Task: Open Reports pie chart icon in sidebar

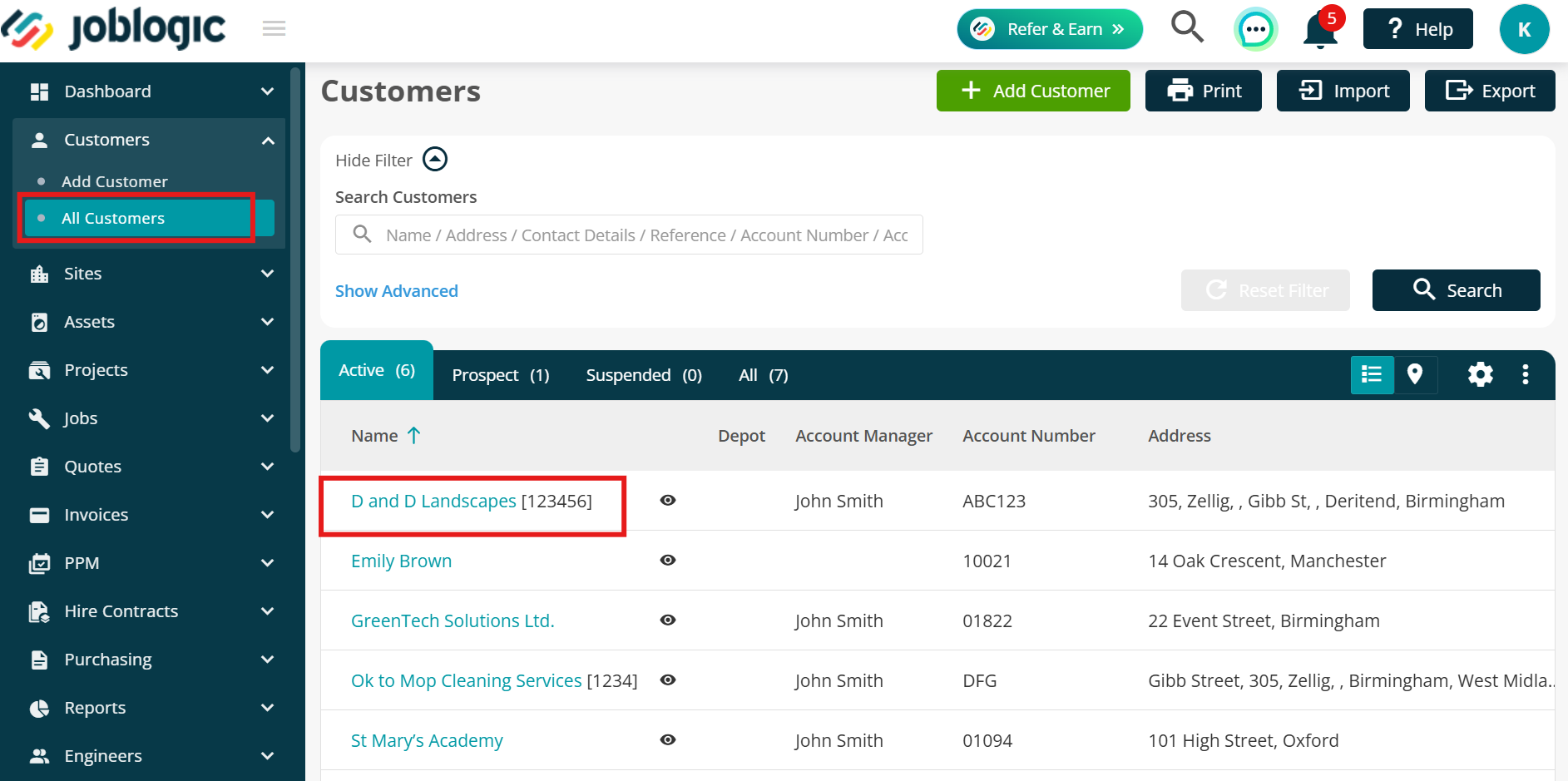Action: click(39, 708)
